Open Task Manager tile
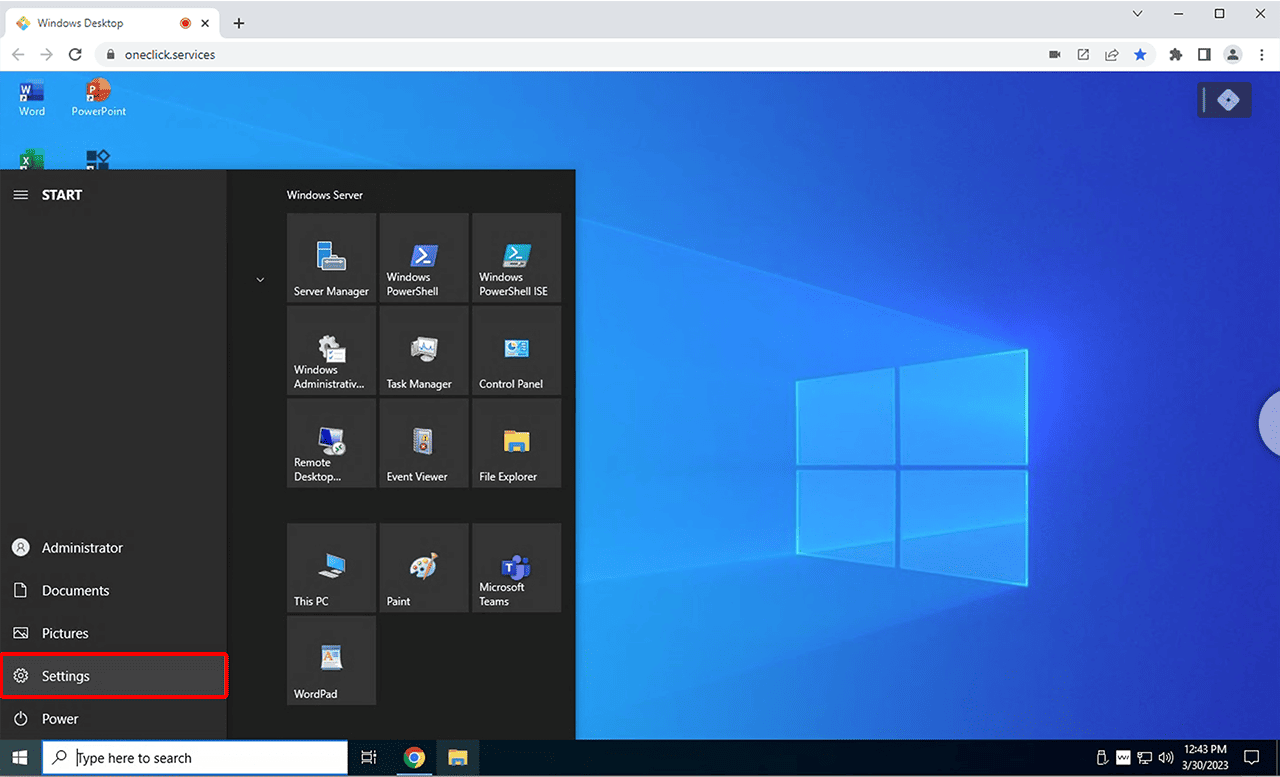Screen dimensions: 1280x777 424,351
